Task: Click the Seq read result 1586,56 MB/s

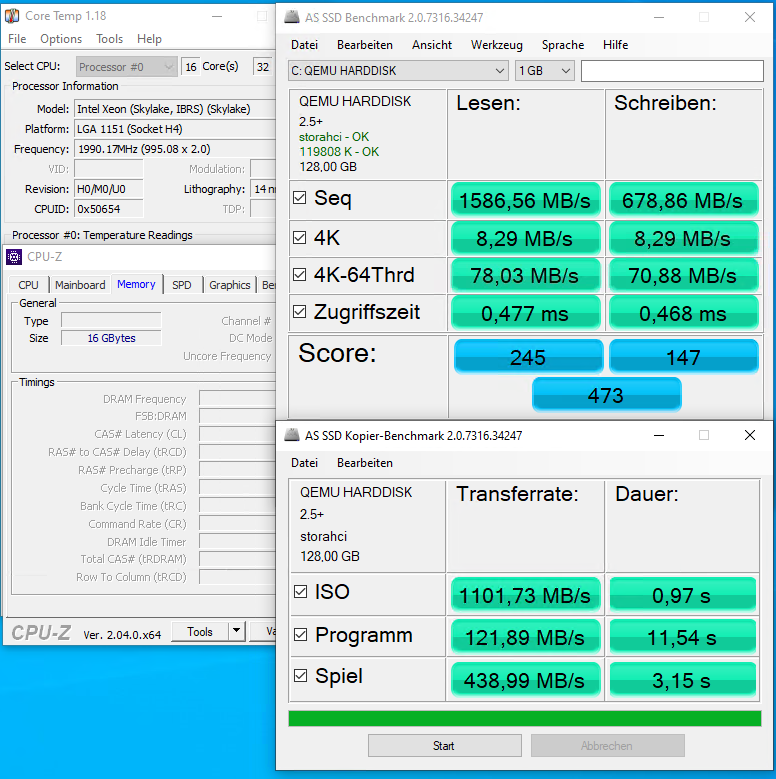Action: [526, 200]
